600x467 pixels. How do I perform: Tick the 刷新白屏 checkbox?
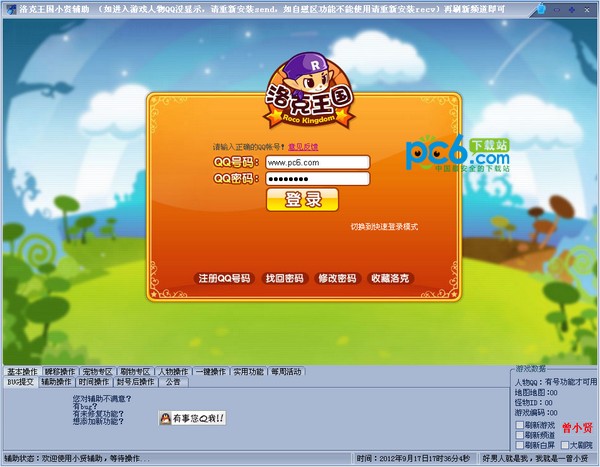click(520, 445)
